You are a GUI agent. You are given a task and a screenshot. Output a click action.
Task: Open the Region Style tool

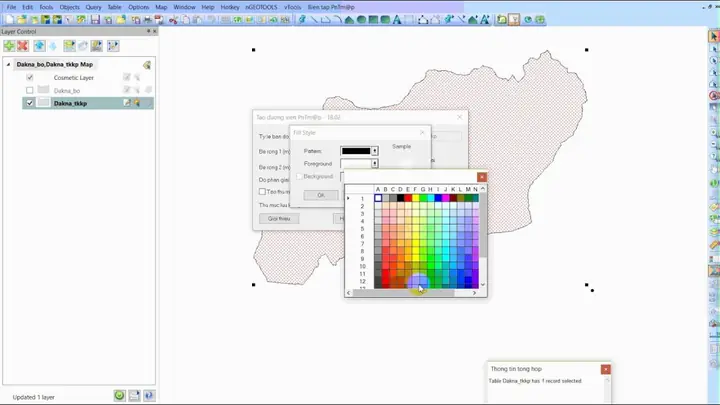click(x=473, y=20)
